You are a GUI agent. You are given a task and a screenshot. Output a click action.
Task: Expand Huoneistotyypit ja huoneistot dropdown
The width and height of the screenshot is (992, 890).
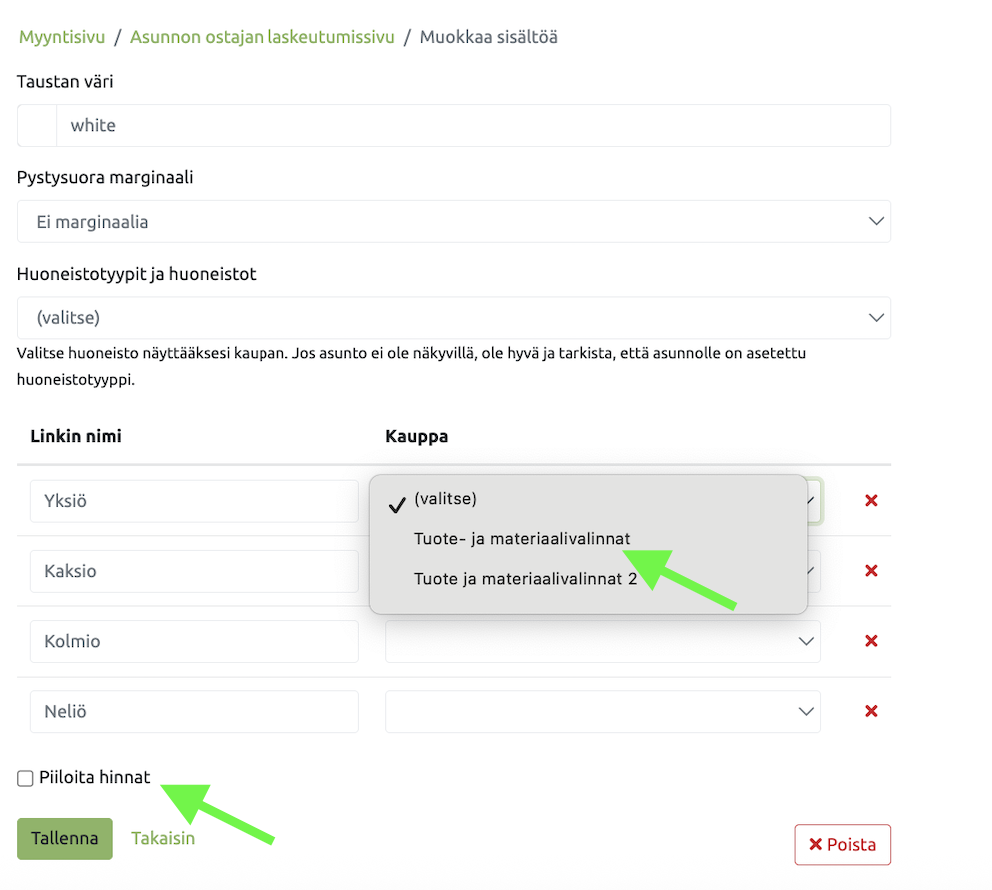453,318
